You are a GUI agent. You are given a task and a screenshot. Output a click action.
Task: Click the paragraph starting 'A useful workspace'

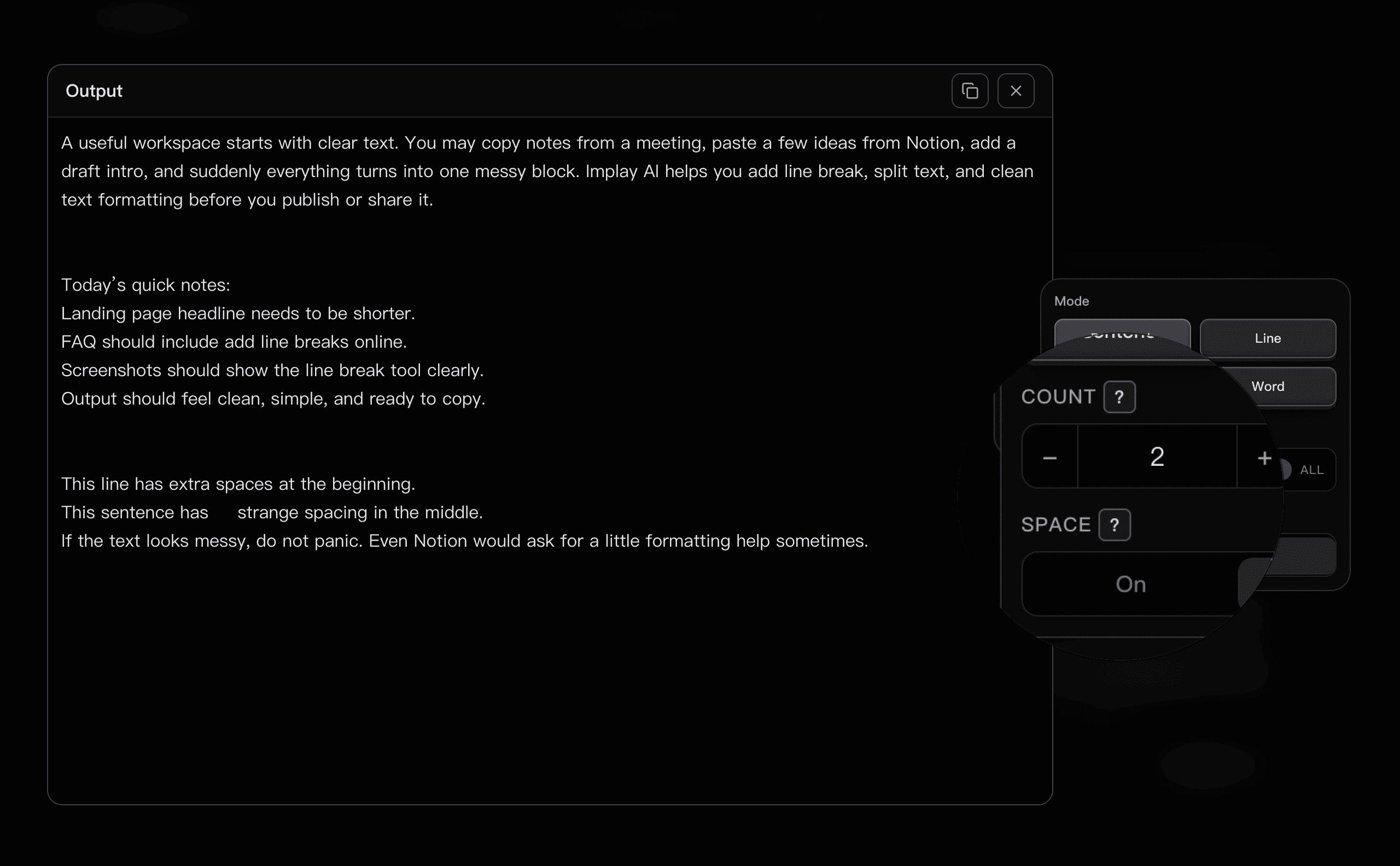click(547, 171)
